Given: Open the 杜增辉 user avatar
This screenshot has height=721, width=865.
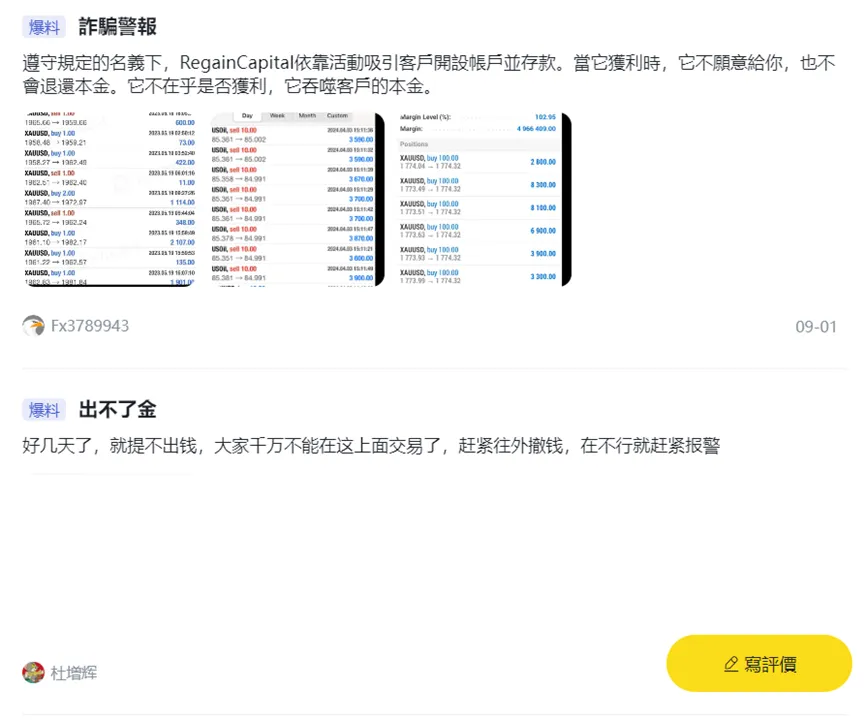Looking at the screenshot, I should [33, 672].
